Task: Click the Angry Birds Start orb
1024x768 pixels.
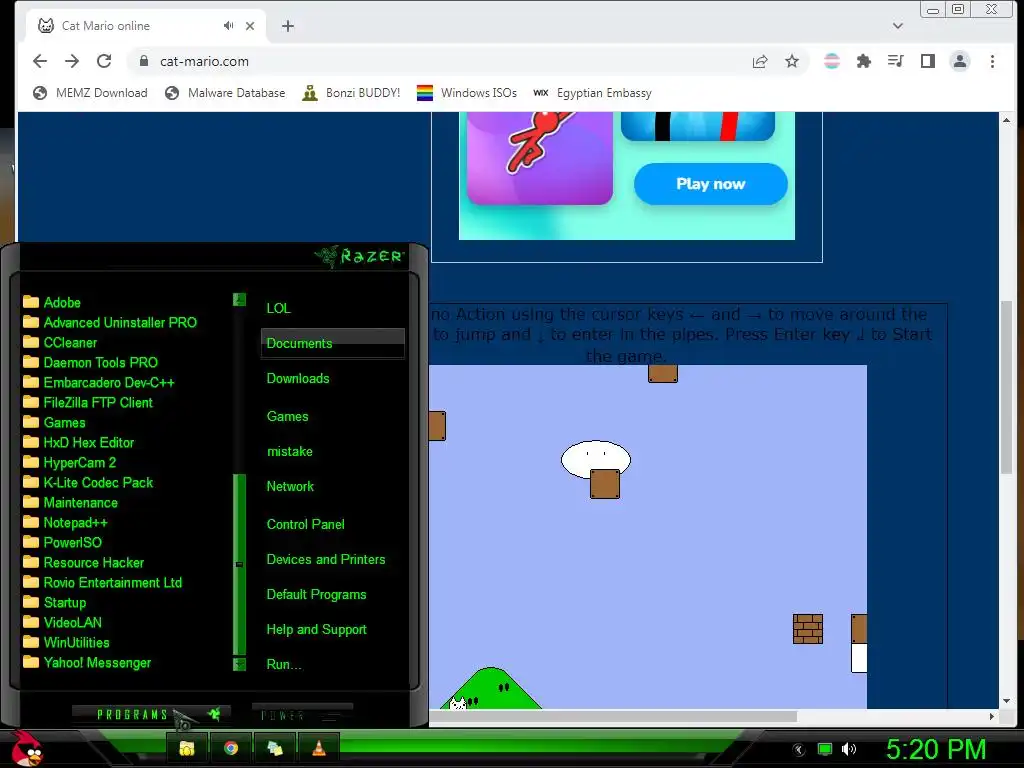Action: coord(27,748)
